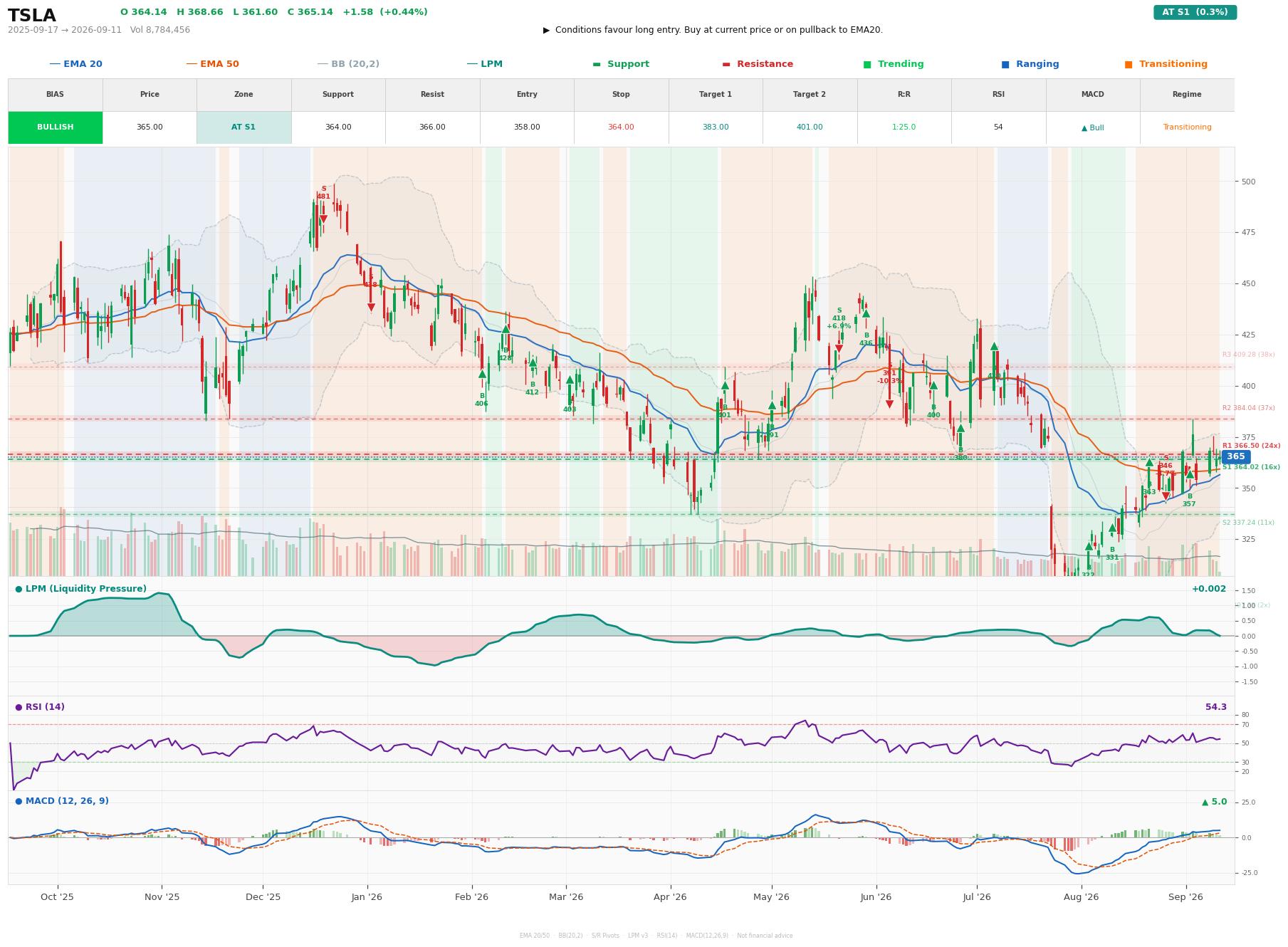Image resolution: width=1288 pixels, height=947 pixels.
Task: Click the R2 384.04 (37x) level label
Action: tap(1248, 408)
